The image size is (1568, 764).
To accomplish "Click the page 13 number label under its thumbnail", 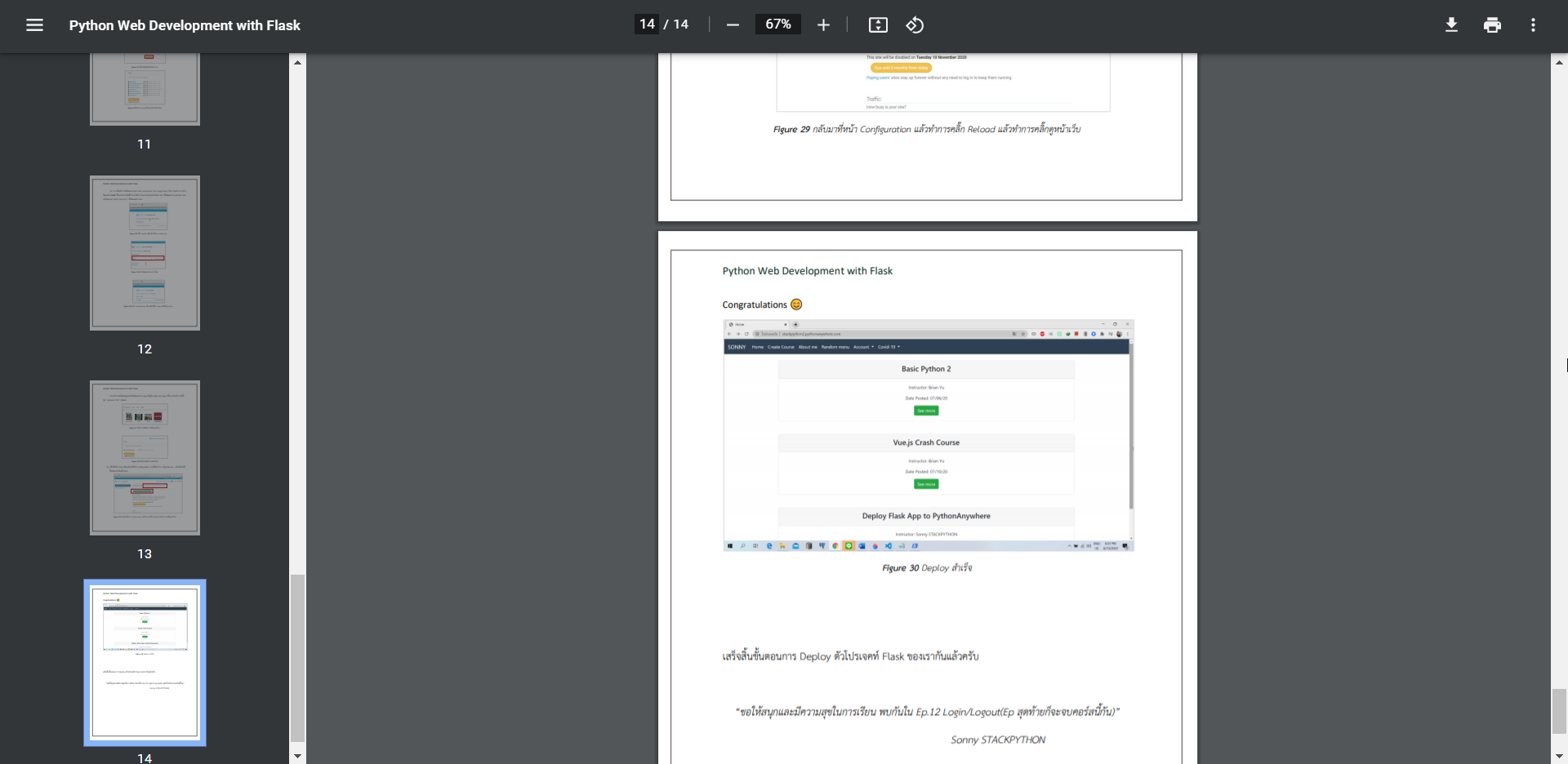I will pos(145,554).
